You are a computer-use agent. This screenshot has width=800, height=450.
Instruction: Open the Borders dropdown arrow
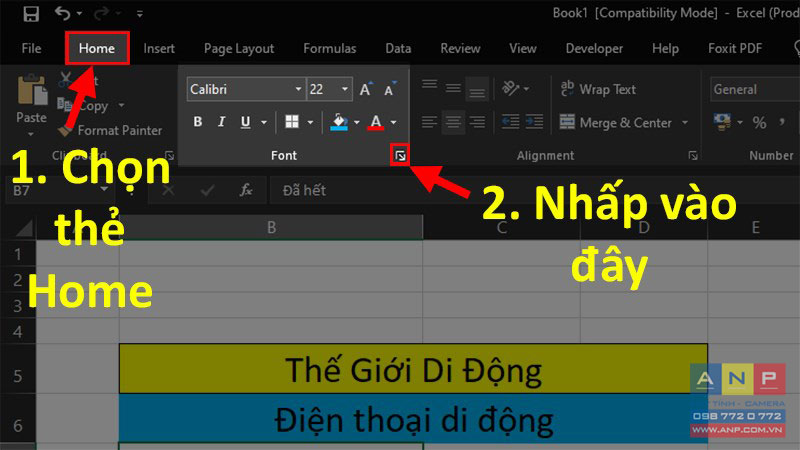(310, 122)
